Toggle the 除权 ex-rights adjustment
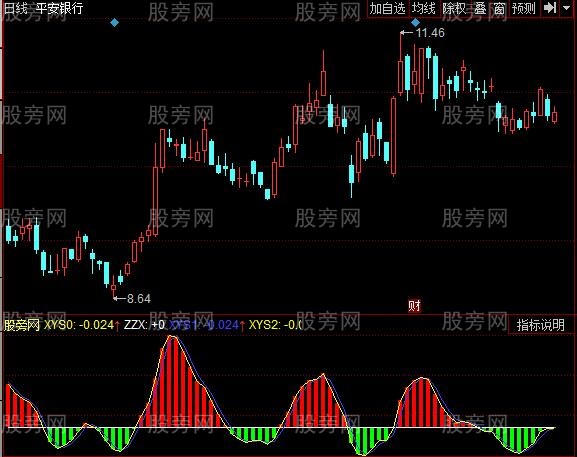The image size is (577, 457). 454,8
